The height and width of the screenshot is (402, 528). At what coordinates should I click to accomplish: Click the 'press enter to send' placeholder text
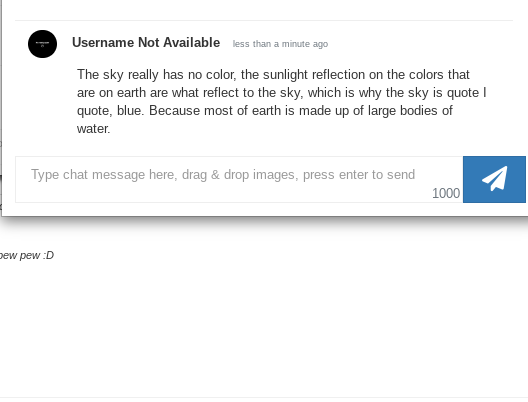click(x=359, y=175)
